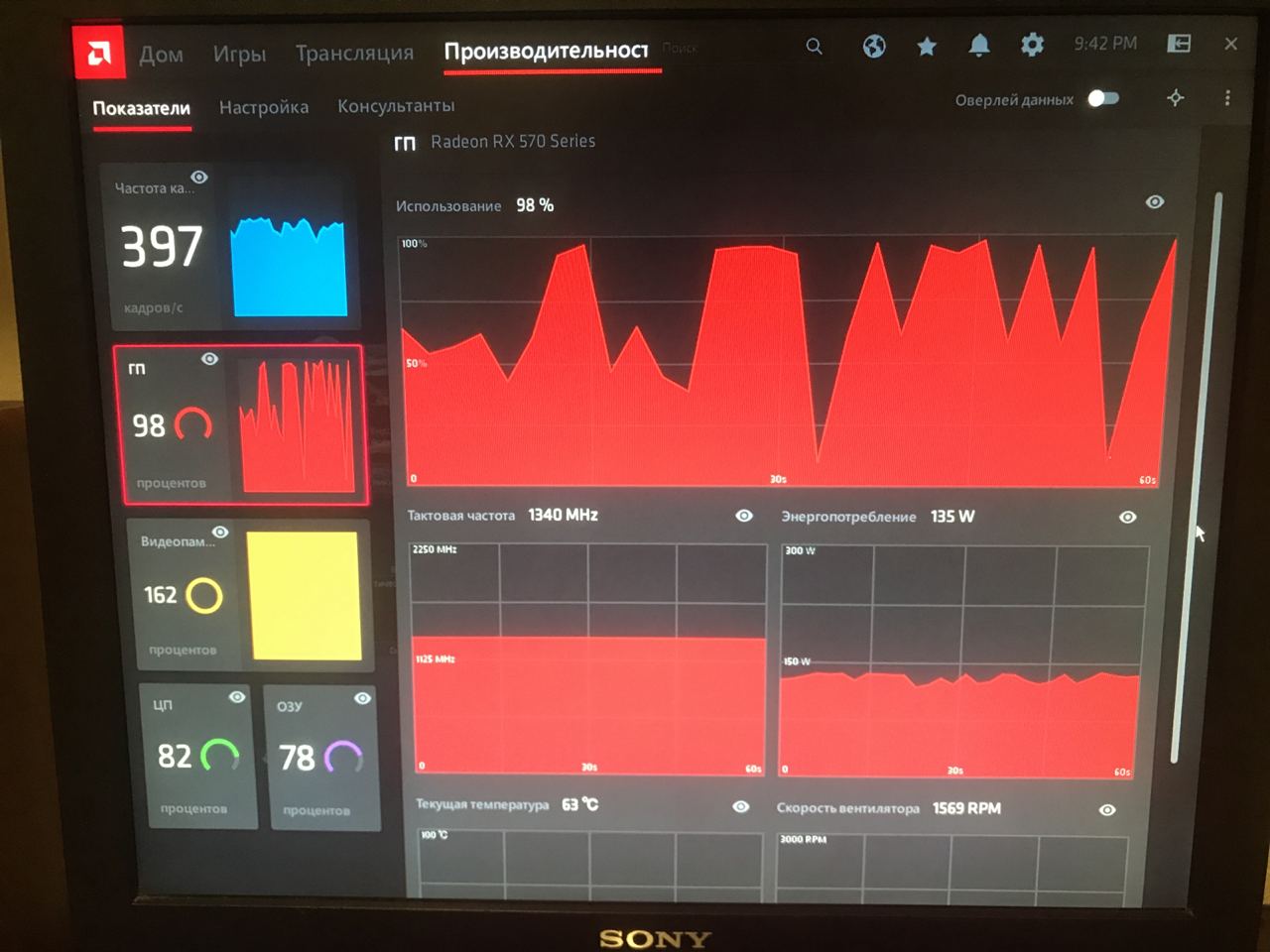
Task: Select the Показатели sub-tab
Action: click(141, 108)
